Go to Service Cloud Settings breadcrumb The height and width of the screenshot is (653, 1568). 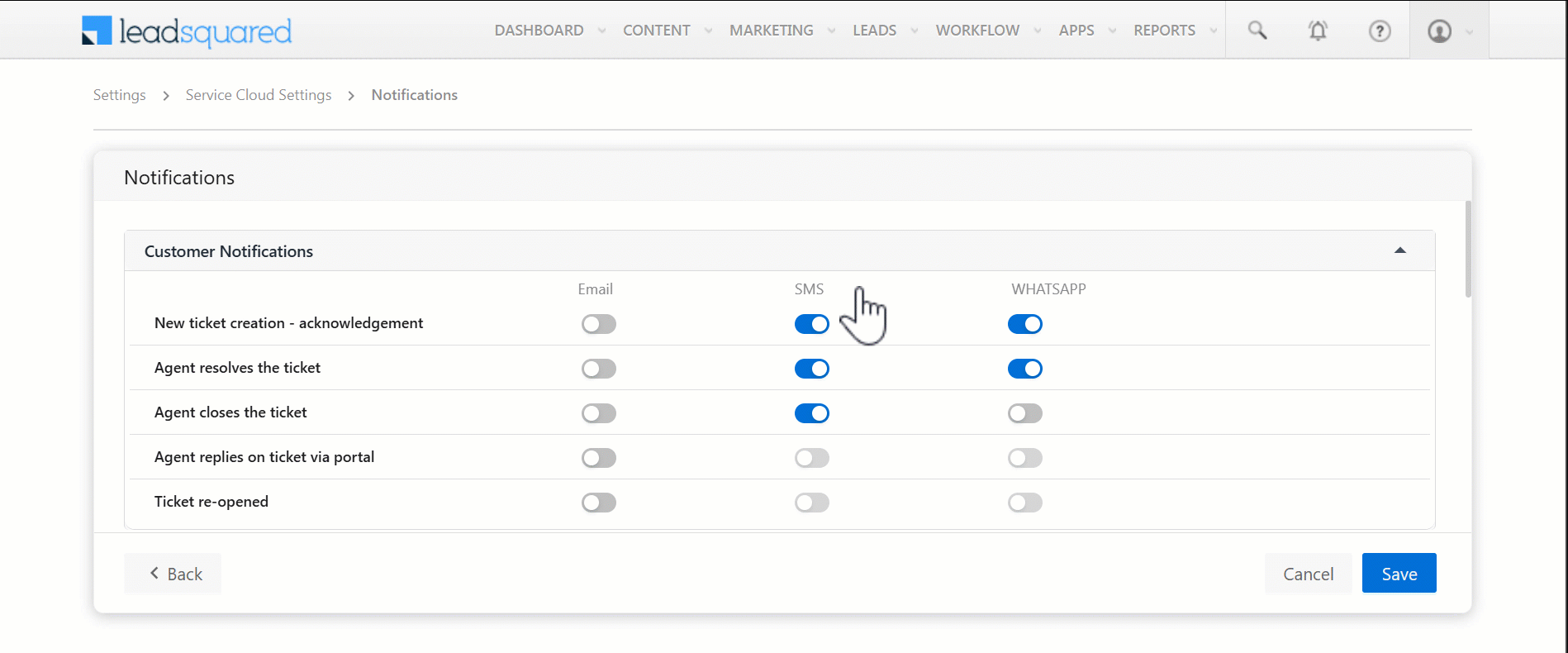click(258, 95)
